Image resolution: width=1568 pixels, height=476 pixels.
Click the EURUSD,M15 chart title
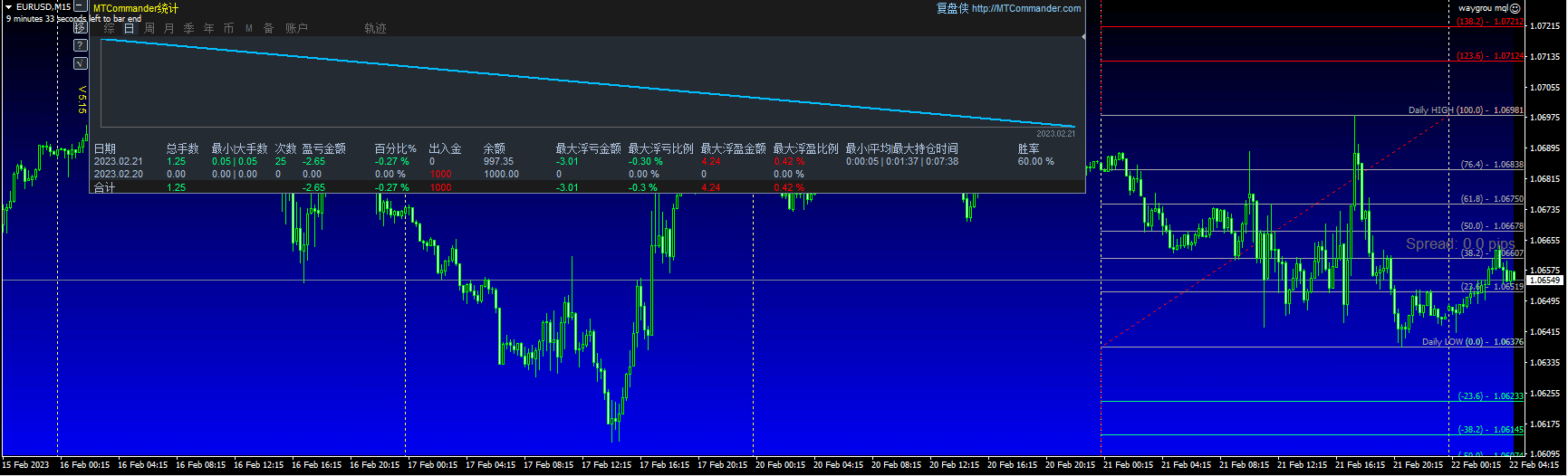[43, 6]
